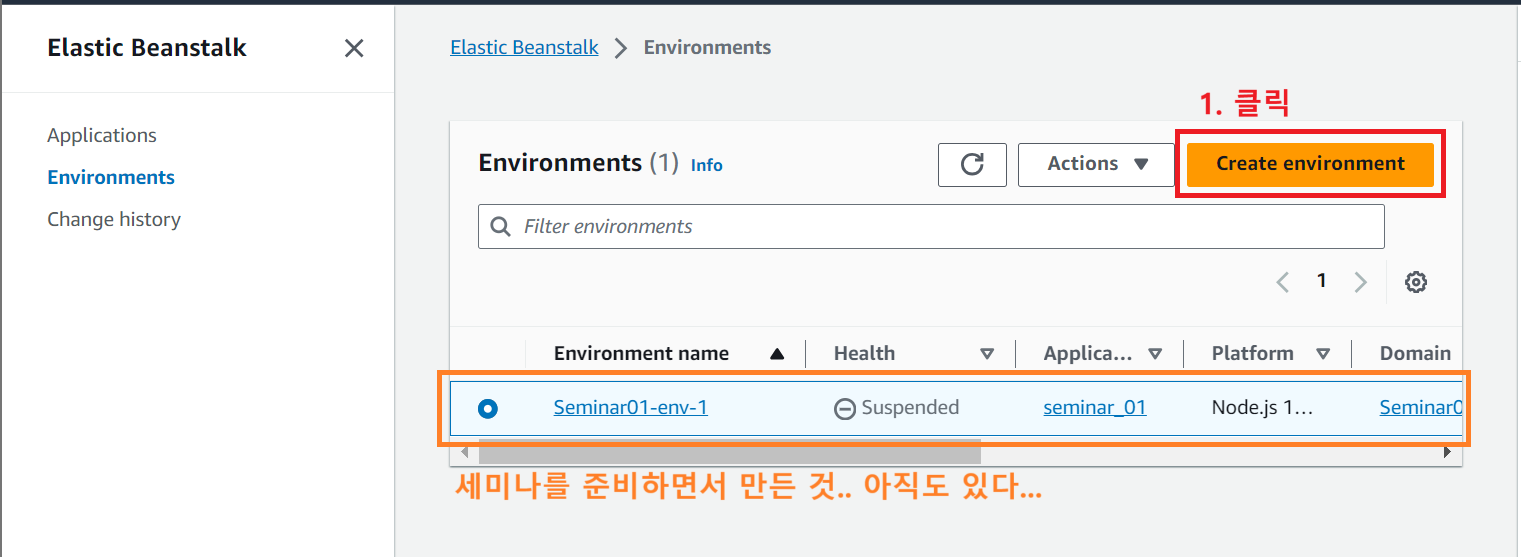The height and width of the screenshot is (557, 1521).
Task: Focus the Filter environments search field
Action: pyautogui.click(x=931, y=227)
